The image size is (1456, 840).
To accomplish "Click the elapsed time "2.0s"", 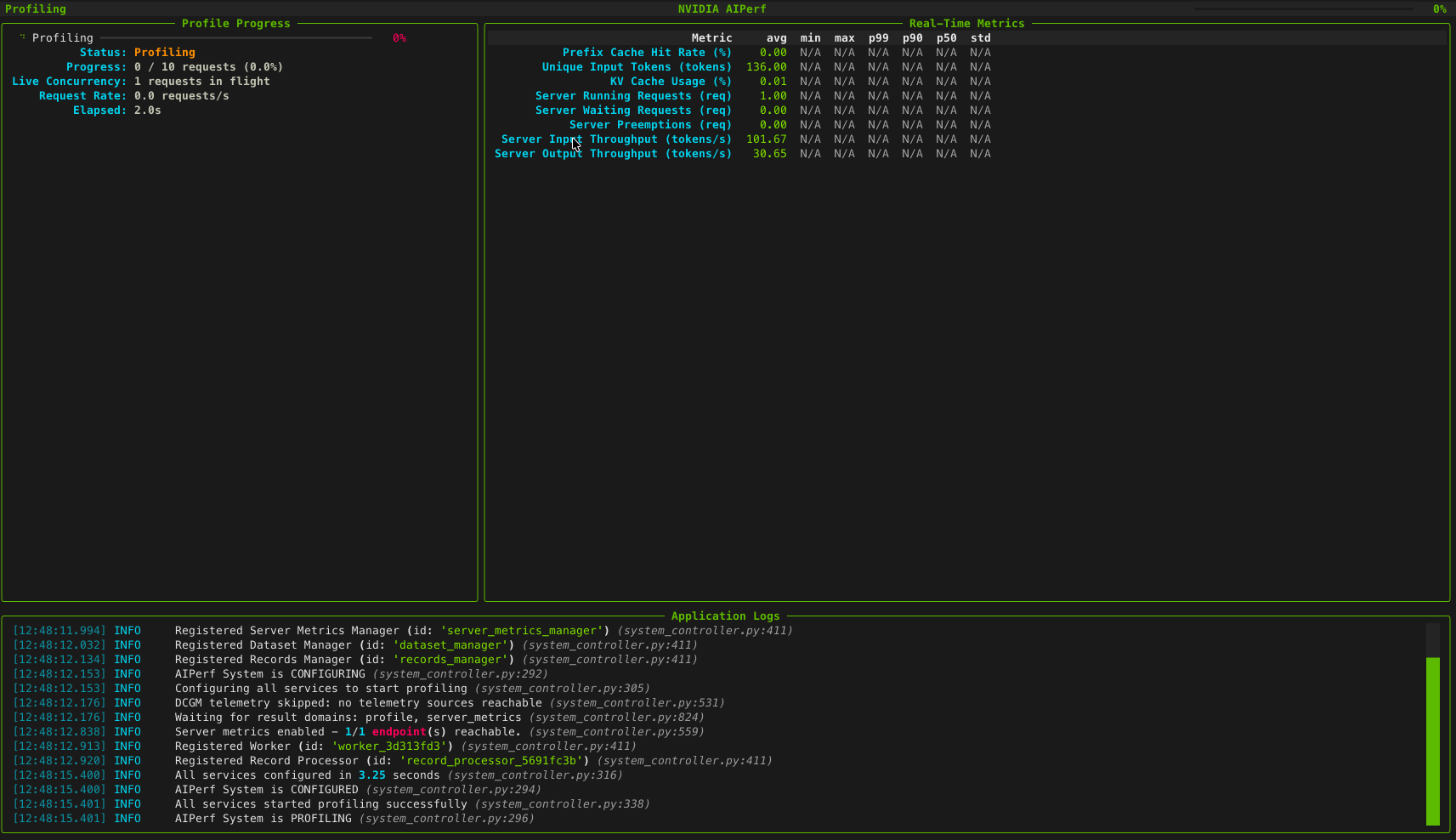I will click(148, 111).
